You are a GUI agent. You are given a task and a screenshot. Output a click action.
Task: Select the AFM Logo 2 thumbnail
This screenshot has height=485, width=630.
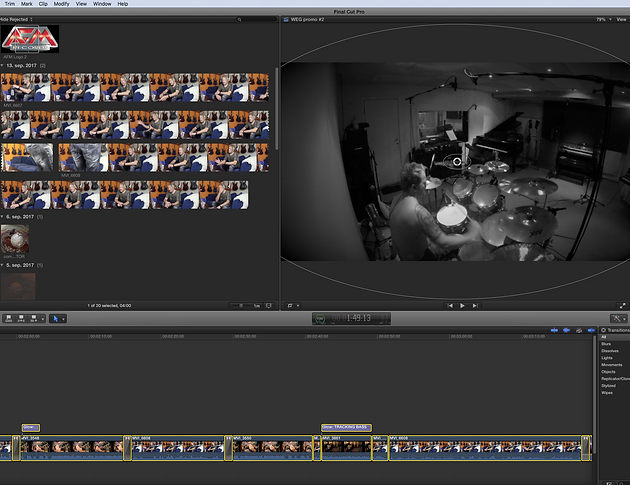click(x=30, y=39)
